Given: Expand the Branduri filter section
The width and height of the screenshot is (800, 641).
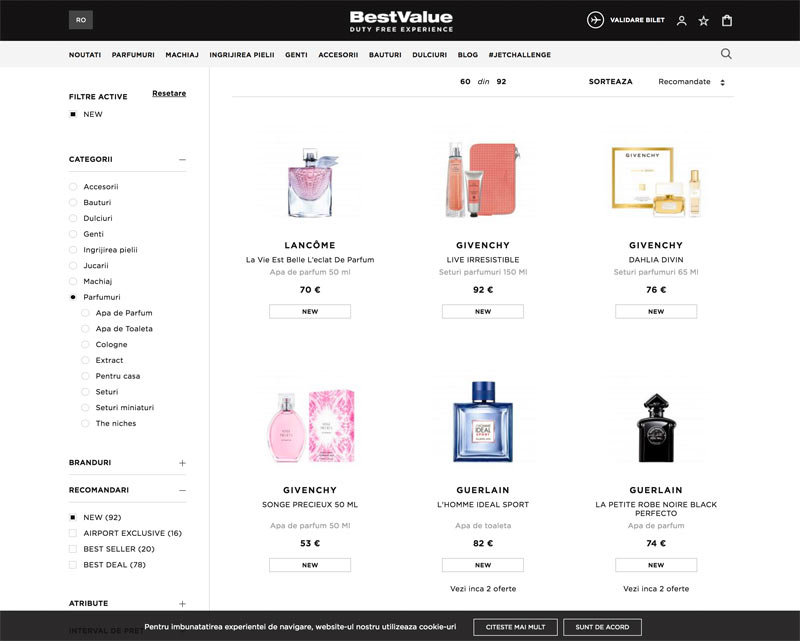Looking at the screenshot, I should [182, 463].
